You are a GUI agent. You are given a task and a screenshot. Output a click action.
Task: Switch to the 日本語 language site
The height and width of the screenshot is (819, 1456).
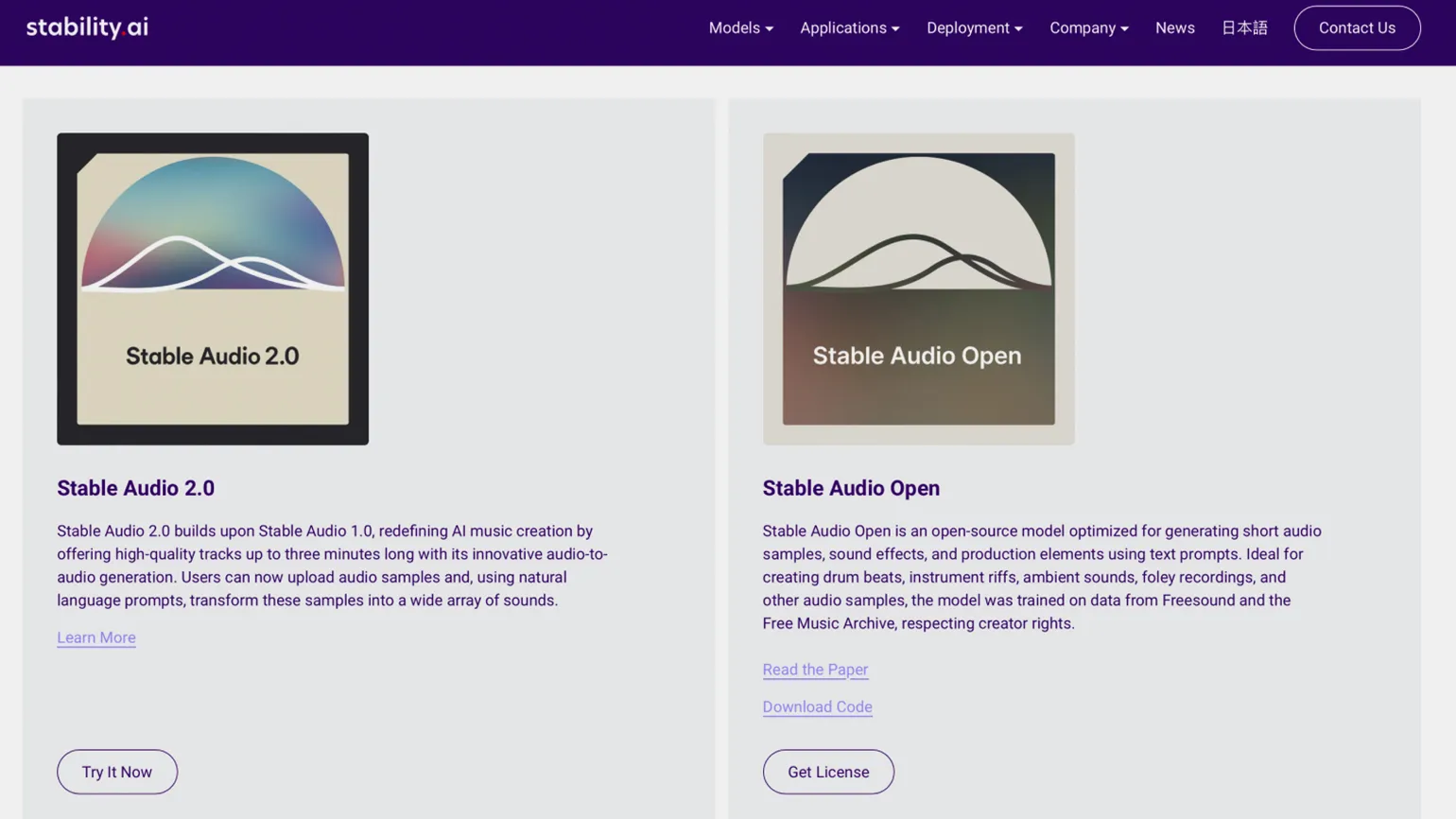click(1243, 27)
